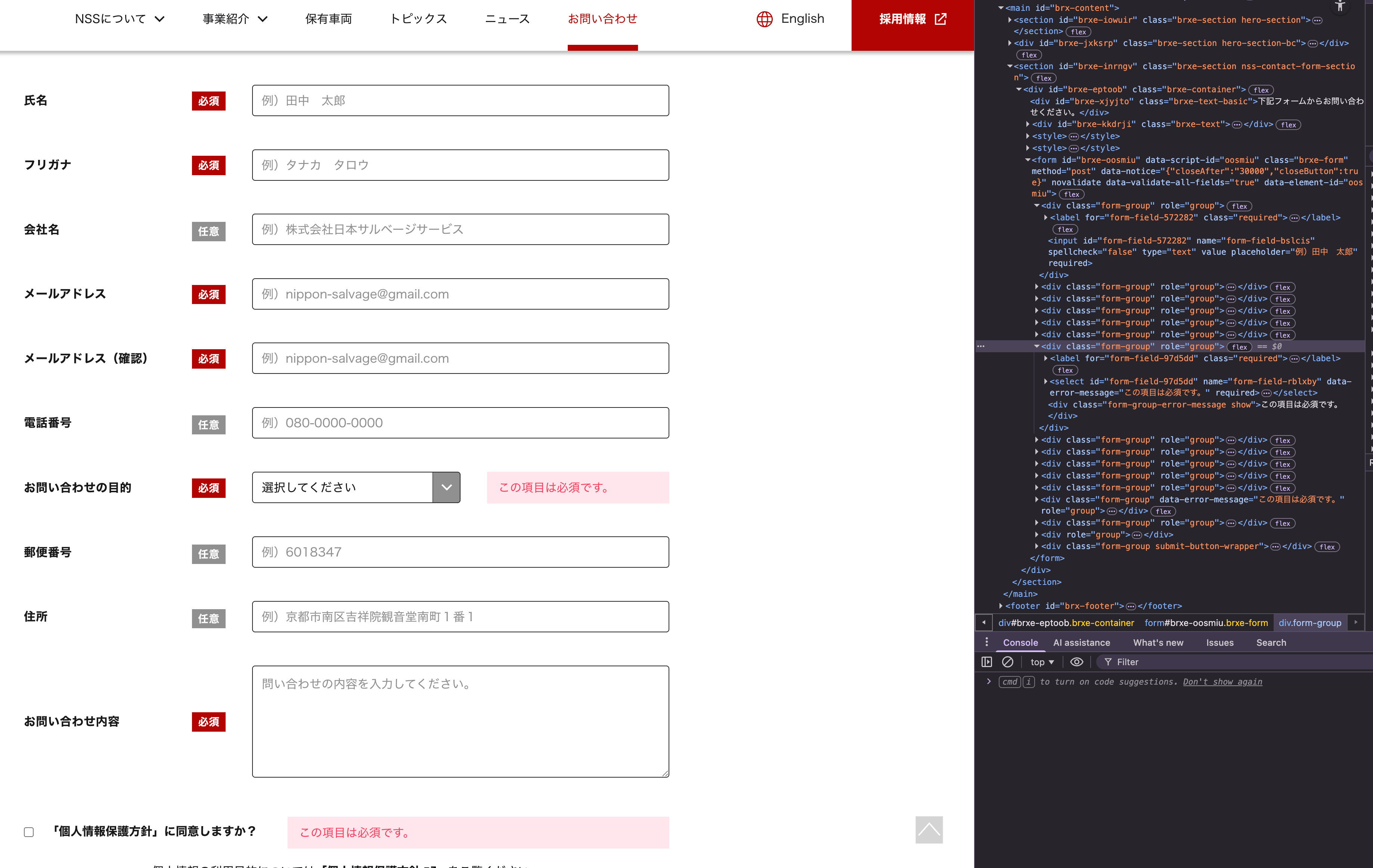Expand the NSSについて navigation menu
The image size is (1373, 868).
[x=120, y=19]
